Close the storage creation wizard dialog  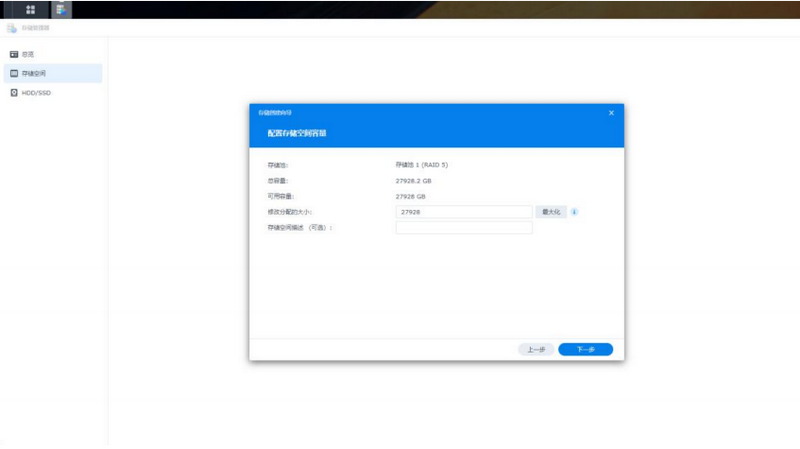coord(611,113)
